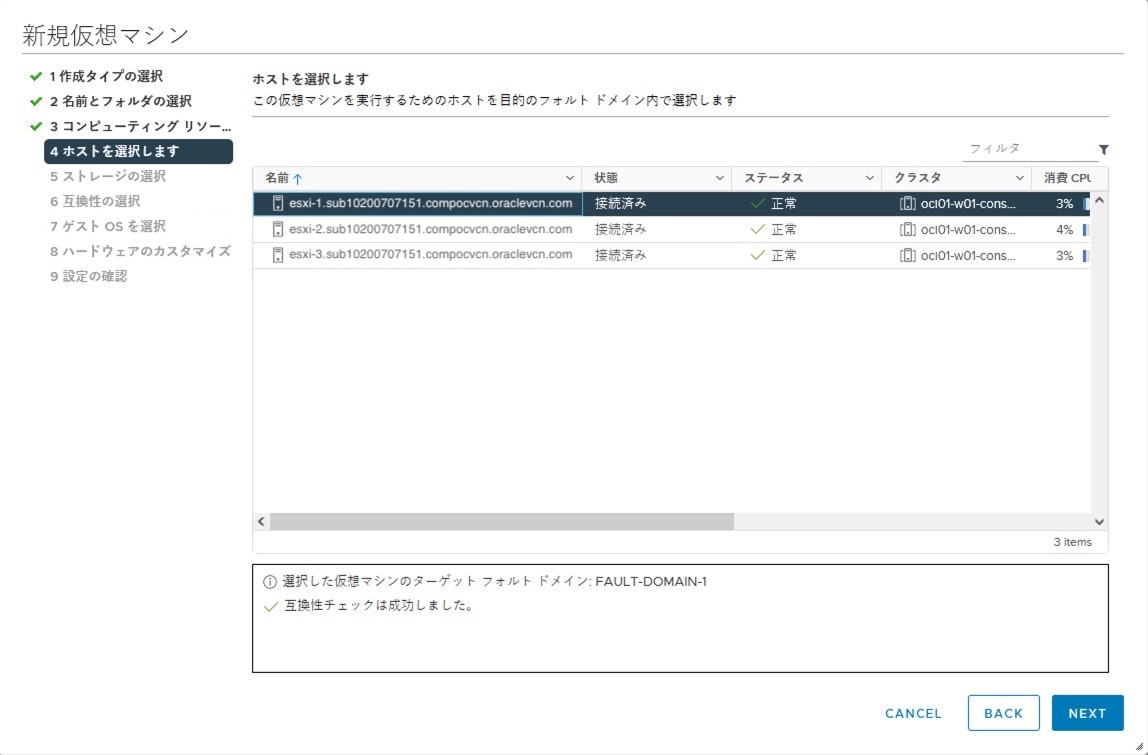Click info icon beside target fault domain message
This screenshot has height=755, width=1148.
tap(270, 582)
